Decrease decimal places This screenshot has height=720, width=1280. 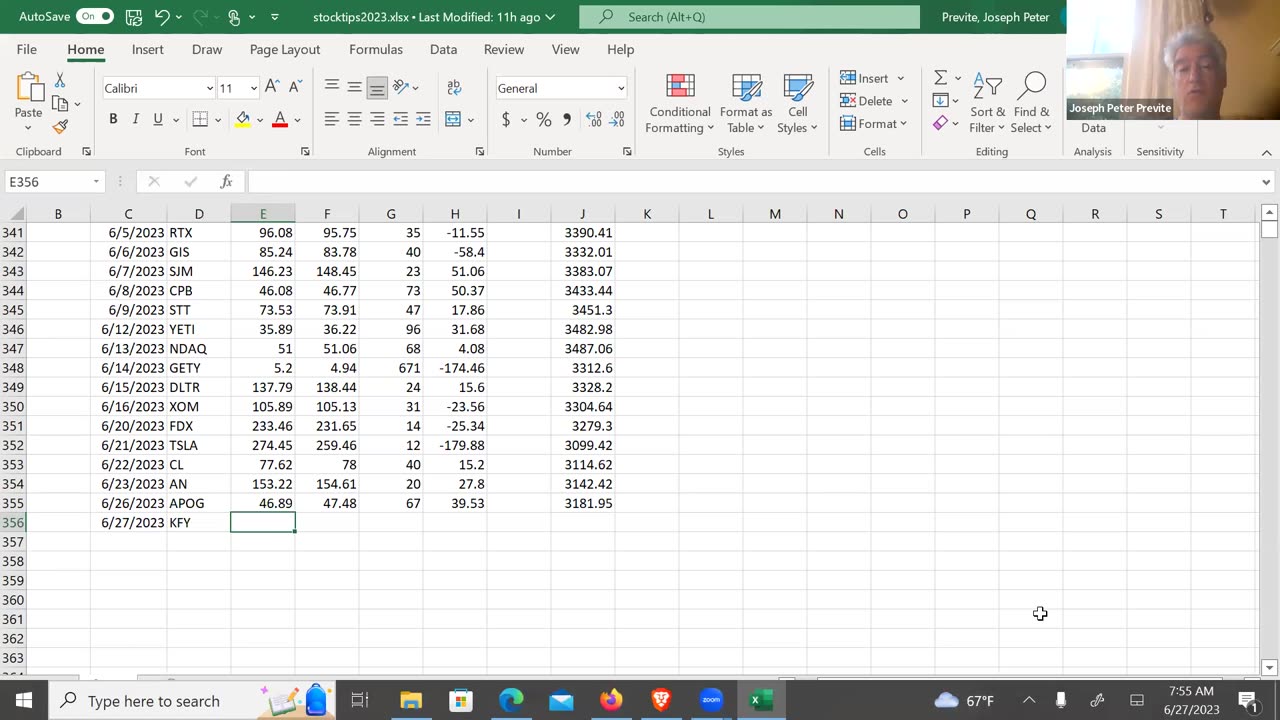[x=618, y=120]
